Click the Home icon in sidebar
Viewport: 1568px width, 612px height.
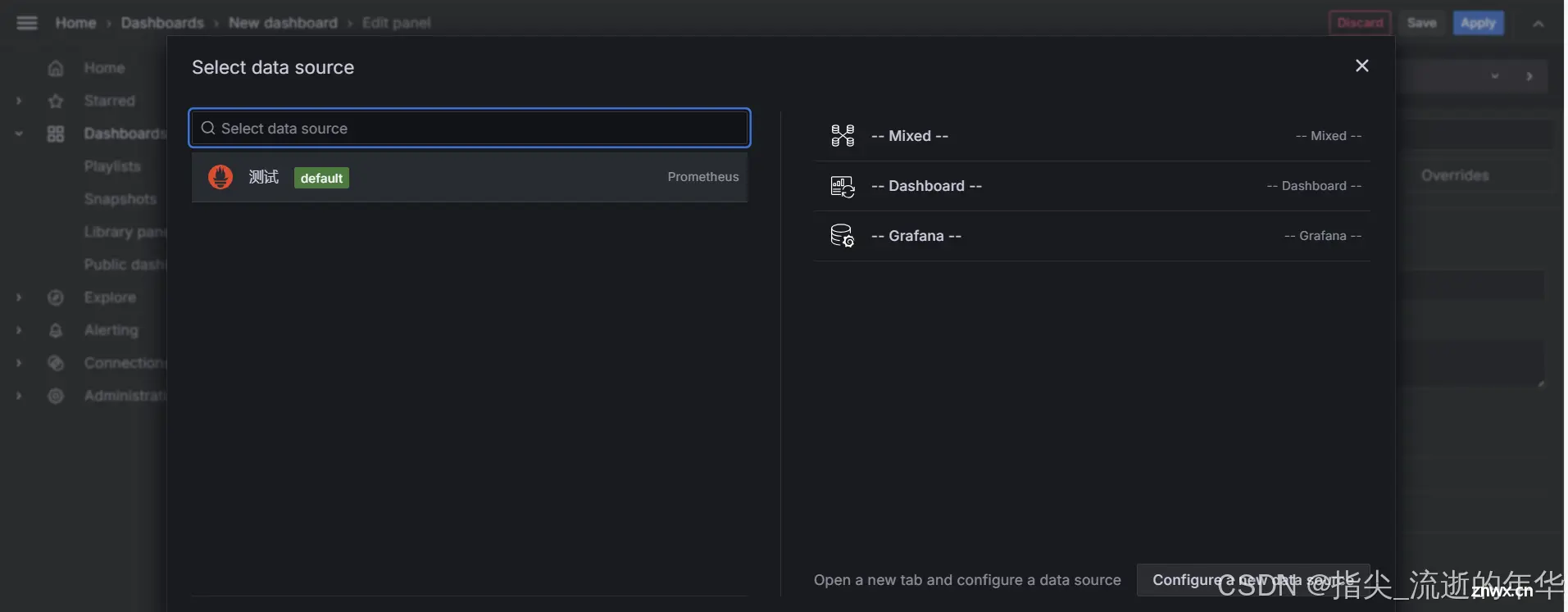click(x=56, y=68)
